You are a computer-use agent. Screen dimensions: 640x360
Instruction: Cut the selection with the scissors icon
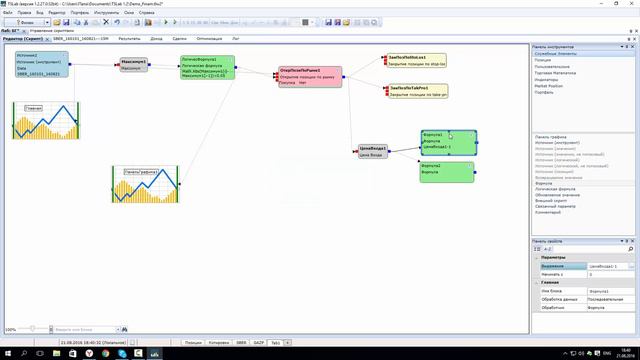86,22
